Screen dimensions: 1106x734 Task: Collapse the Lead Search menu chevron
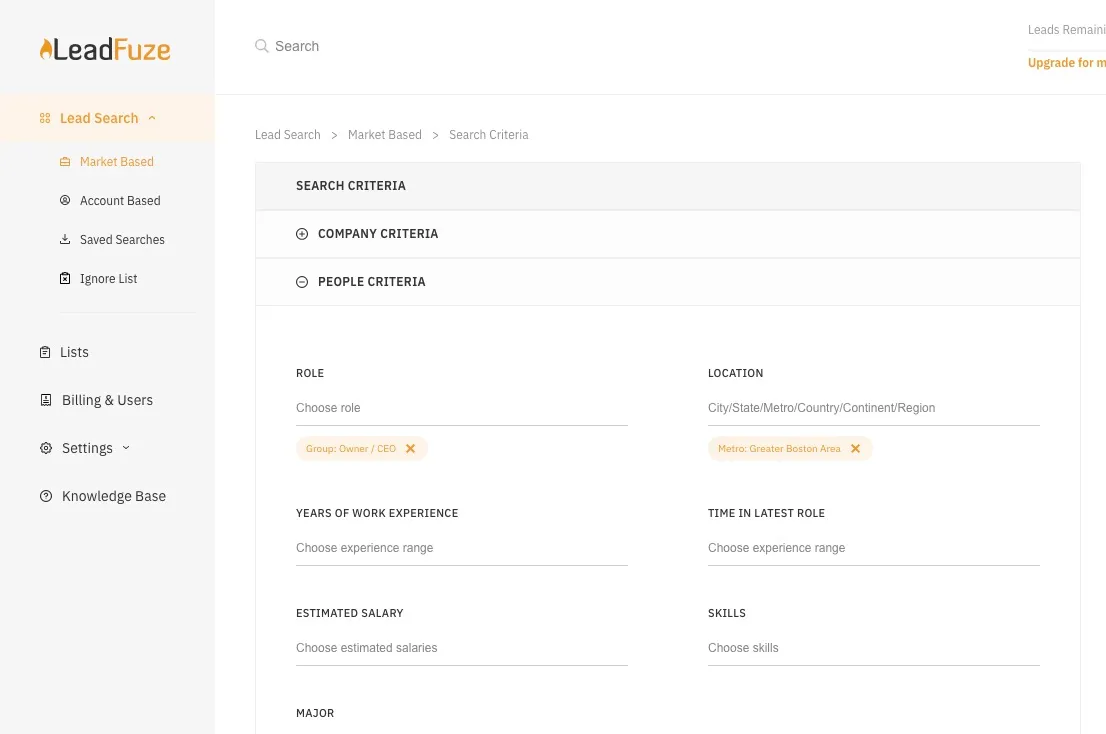click(152, 118)
